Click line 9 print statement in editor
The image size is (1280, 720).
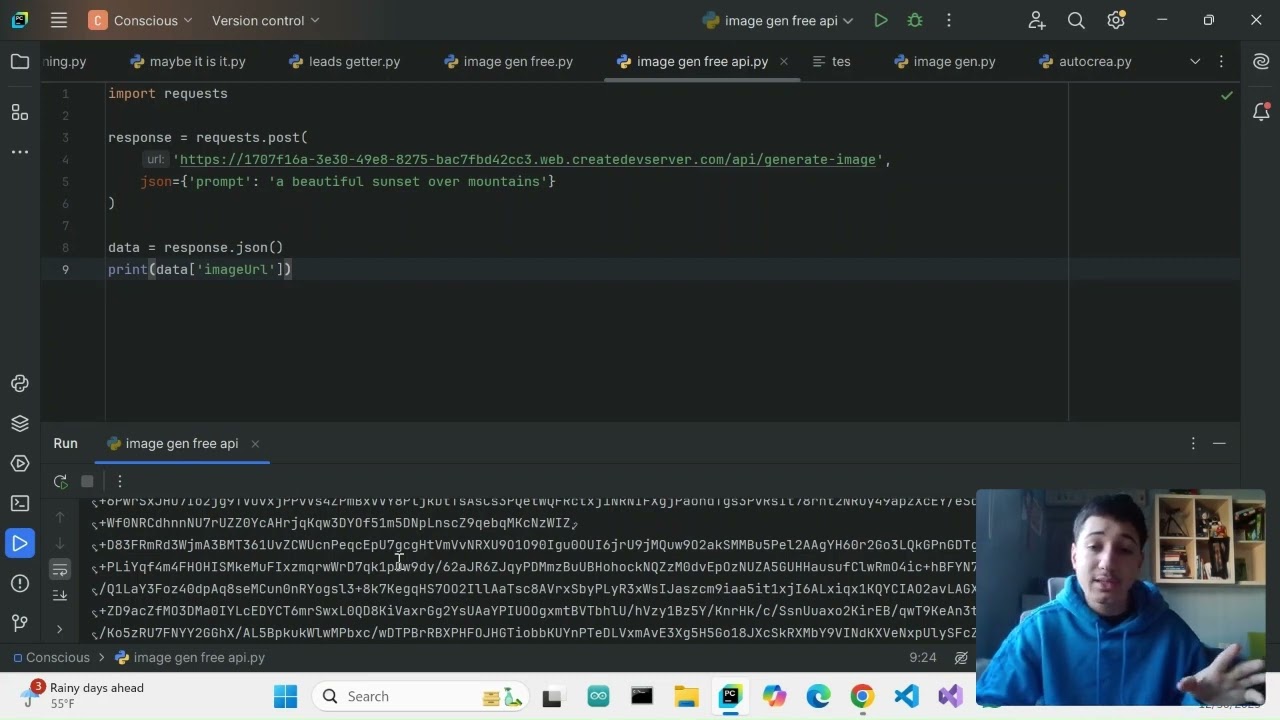(x=200, y=270)
